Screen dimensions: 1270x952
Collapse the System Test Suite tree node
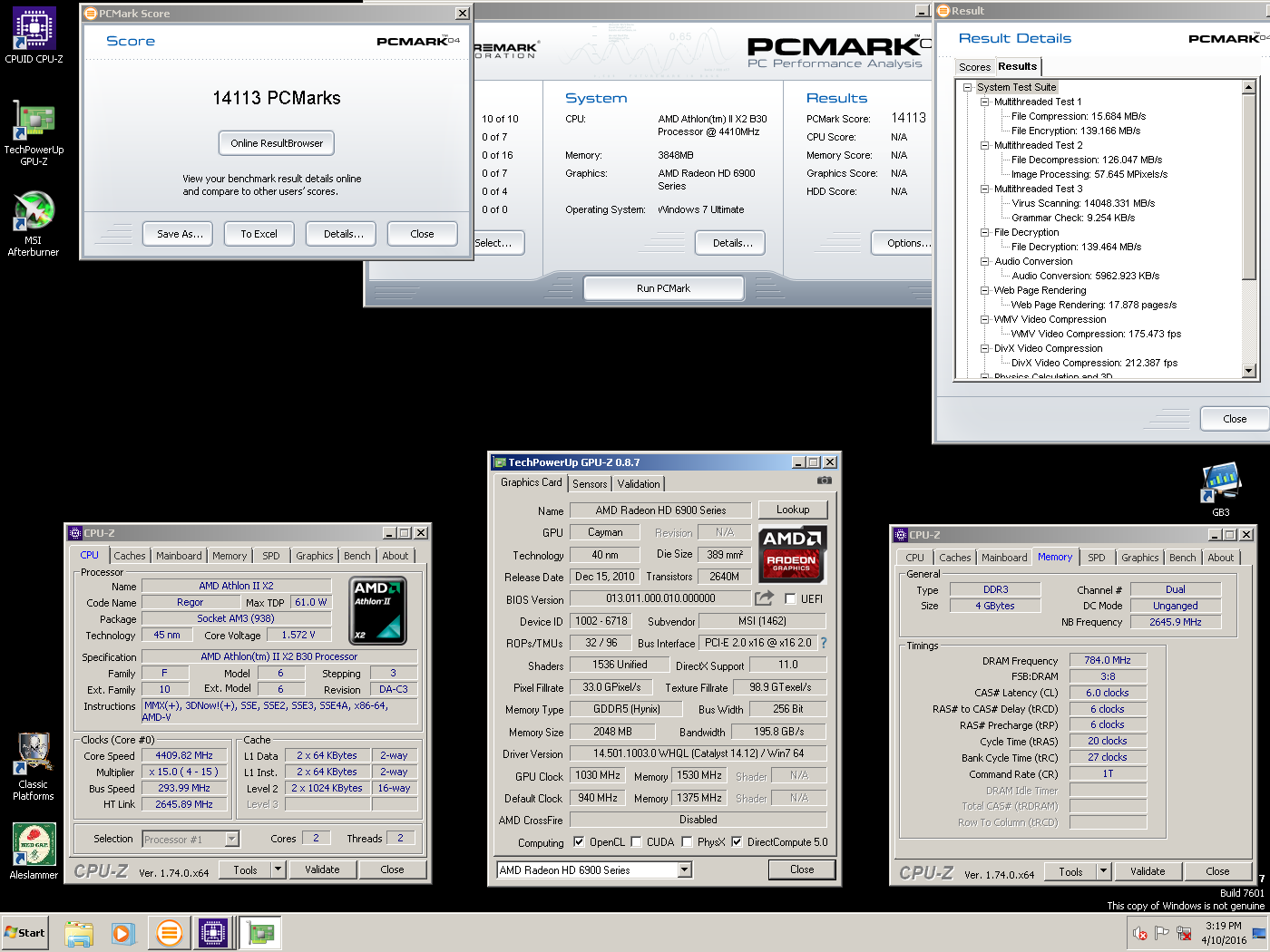pyautogui.click(x=968, y=87)
